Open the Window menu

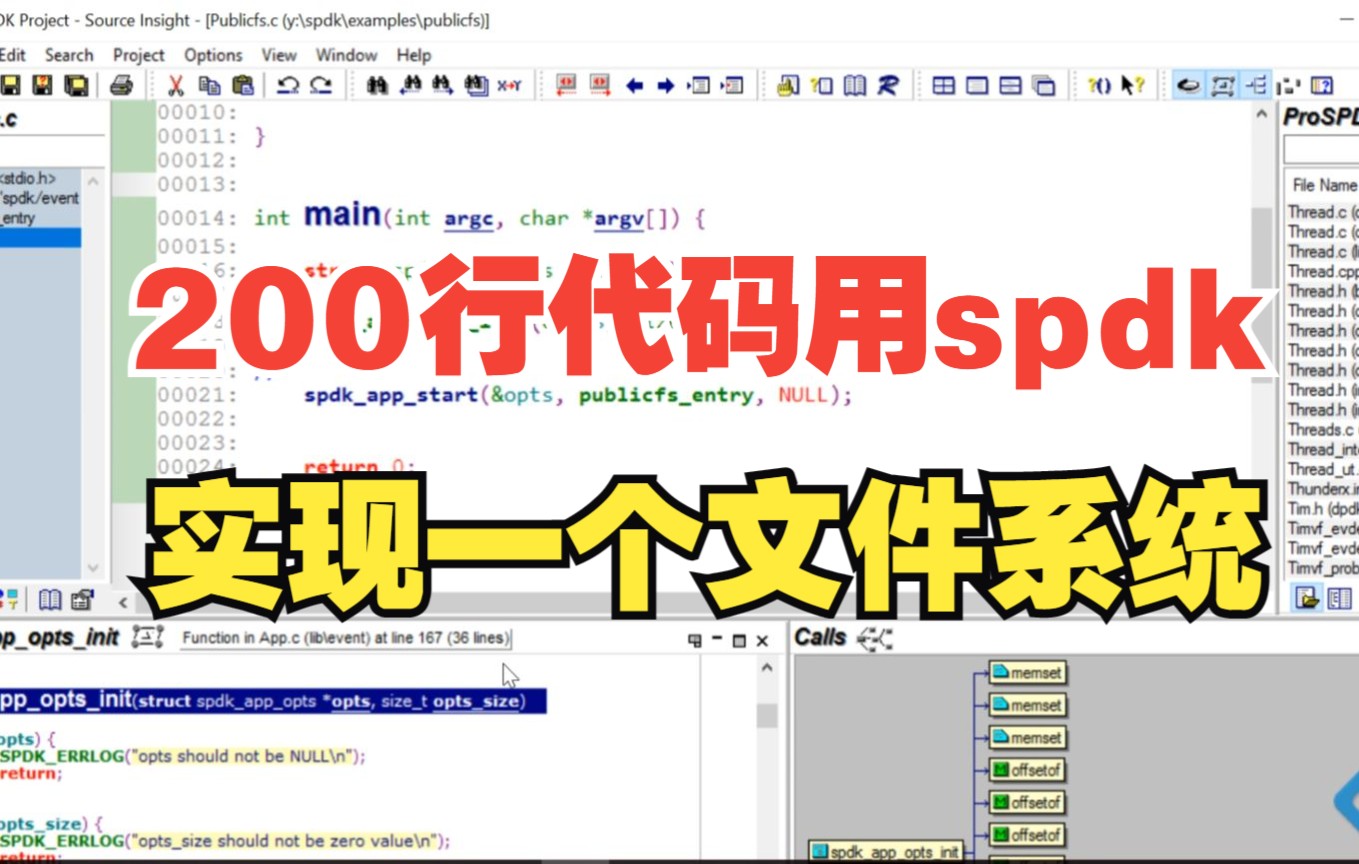[x=346, y=55]
